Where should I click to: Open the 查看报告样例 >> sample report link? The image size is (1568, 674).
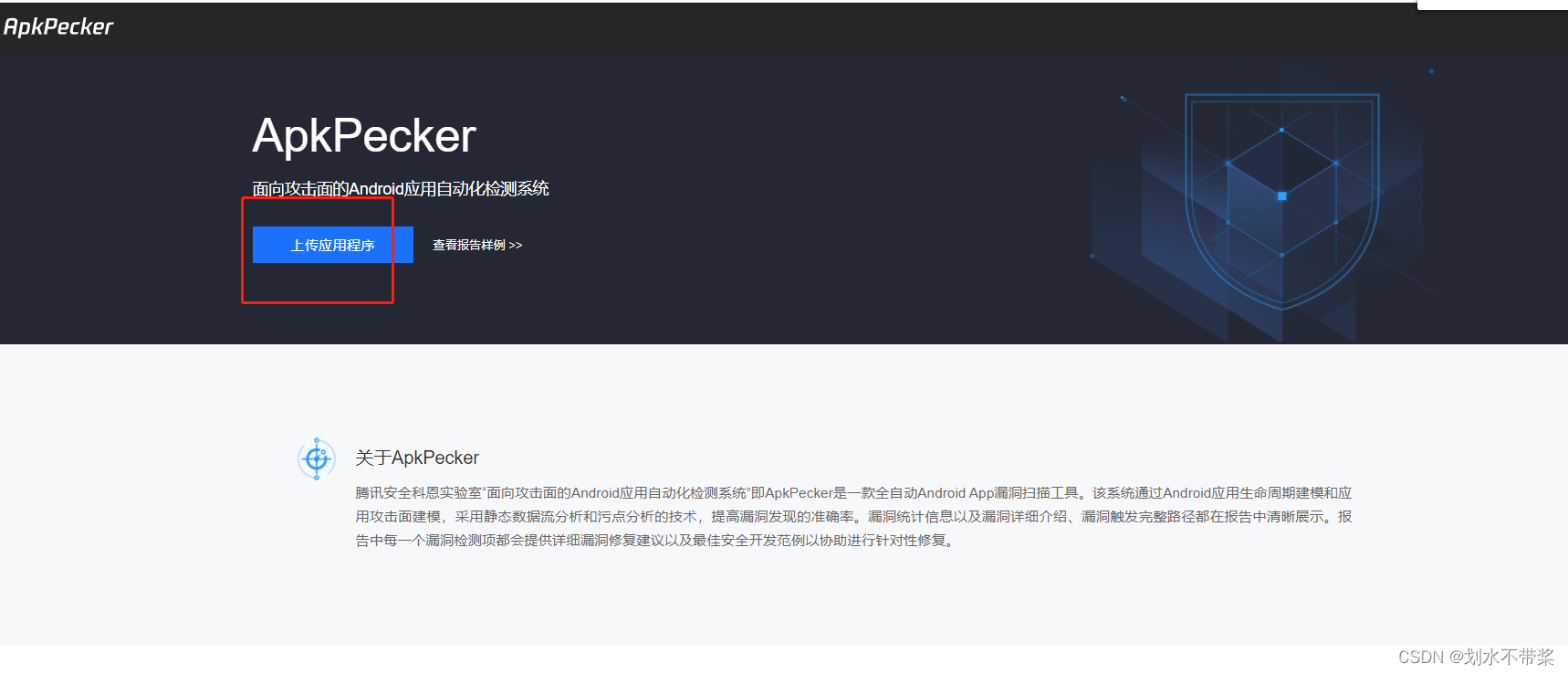[x=477, y=245]
